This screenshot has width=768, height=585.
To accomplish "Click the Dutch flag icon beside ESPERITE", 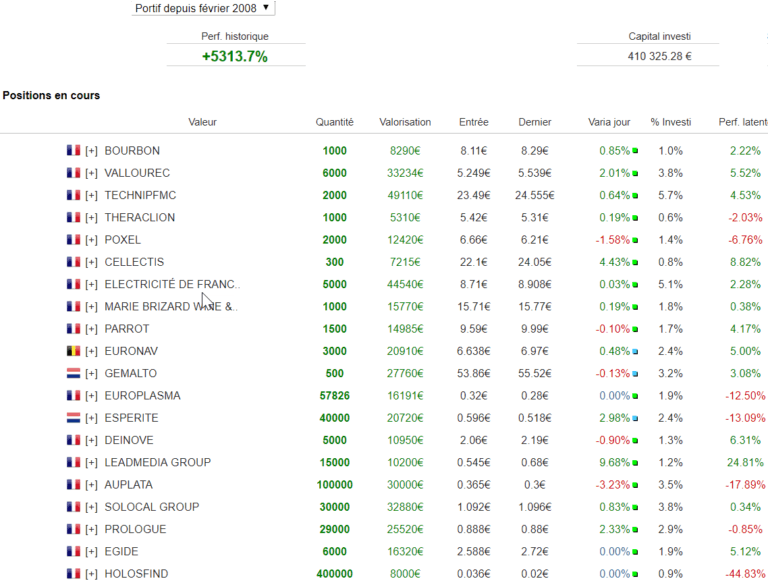I will click(x=72, y=418).
